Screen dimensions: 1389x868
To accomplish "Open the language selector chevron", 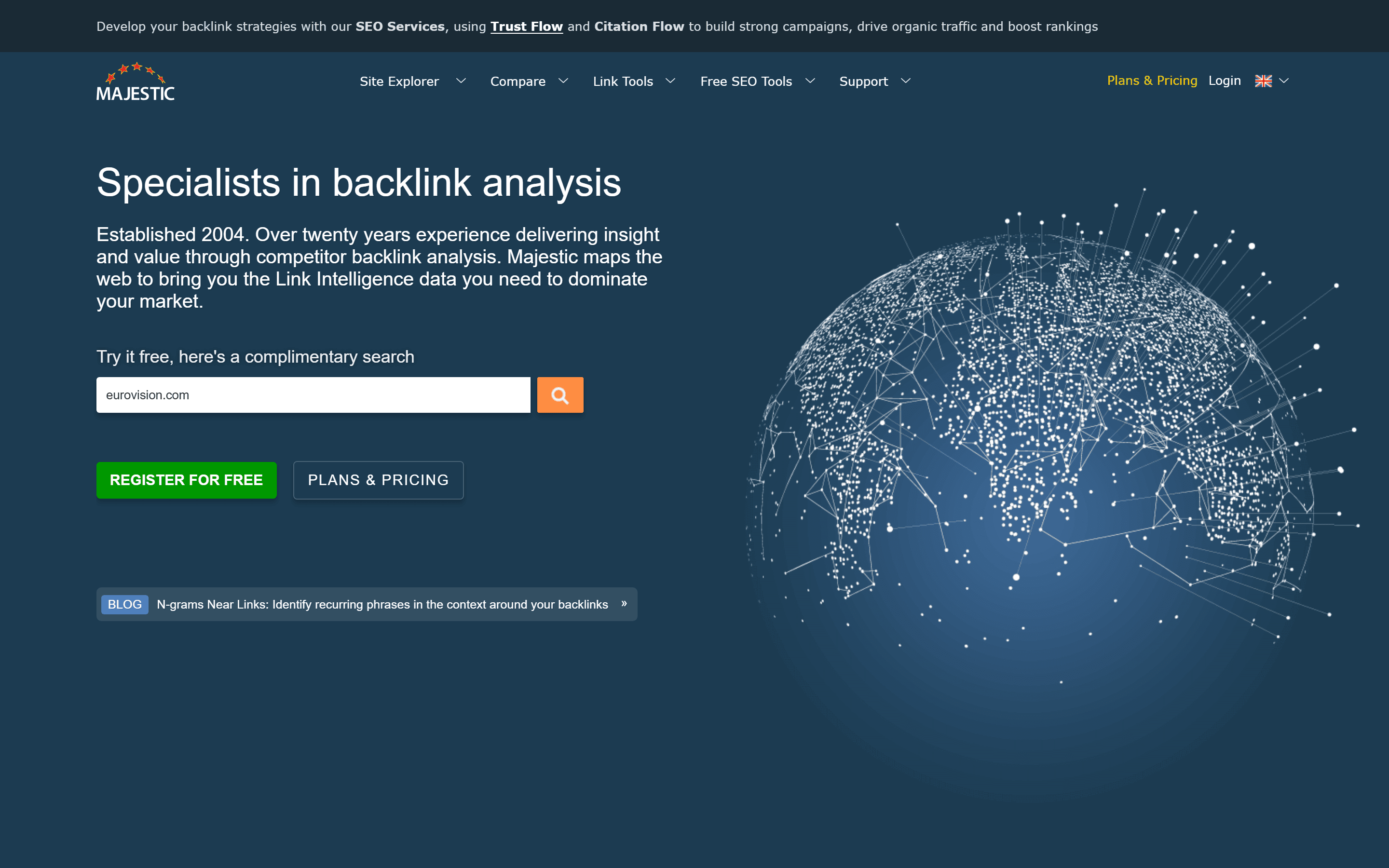I will coord(1284,81).
